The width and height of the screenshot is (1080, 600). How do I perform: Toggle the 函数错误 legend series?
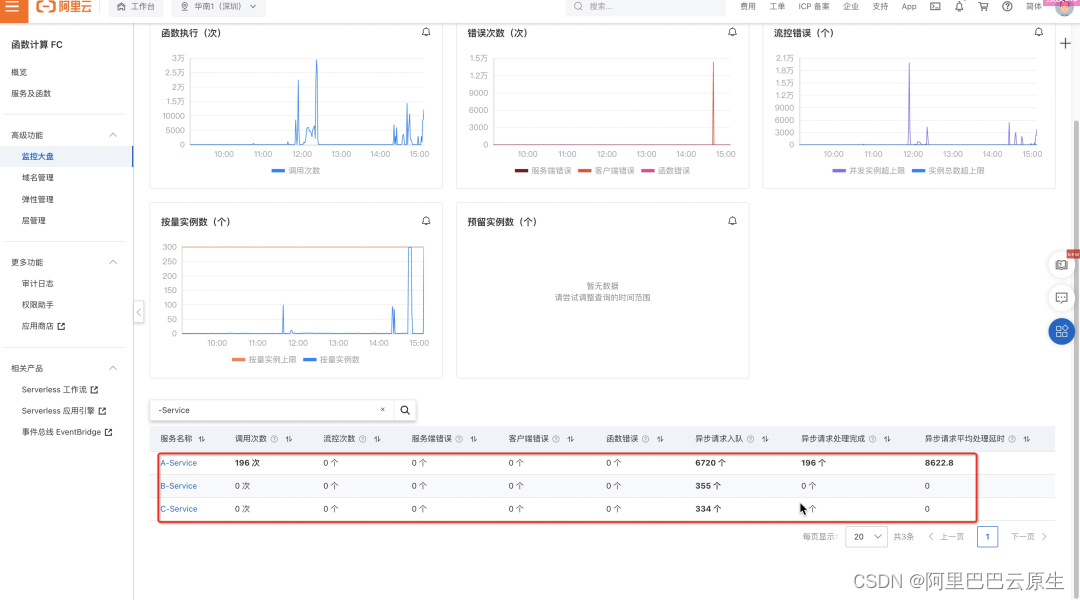665,171
